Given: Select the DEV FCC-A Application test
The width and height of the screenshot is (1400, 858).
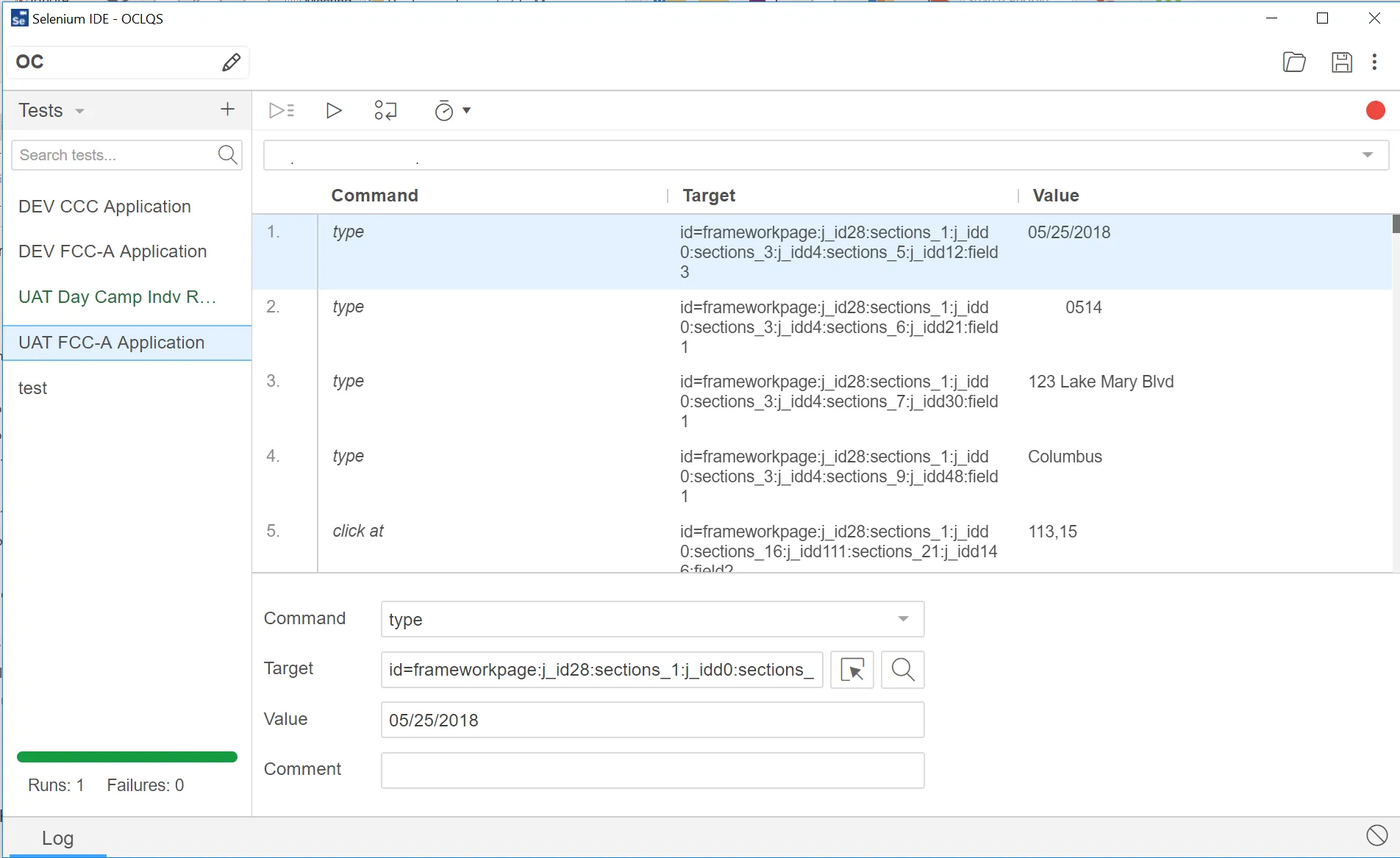Looking at the screenshot, I should 127,251.
